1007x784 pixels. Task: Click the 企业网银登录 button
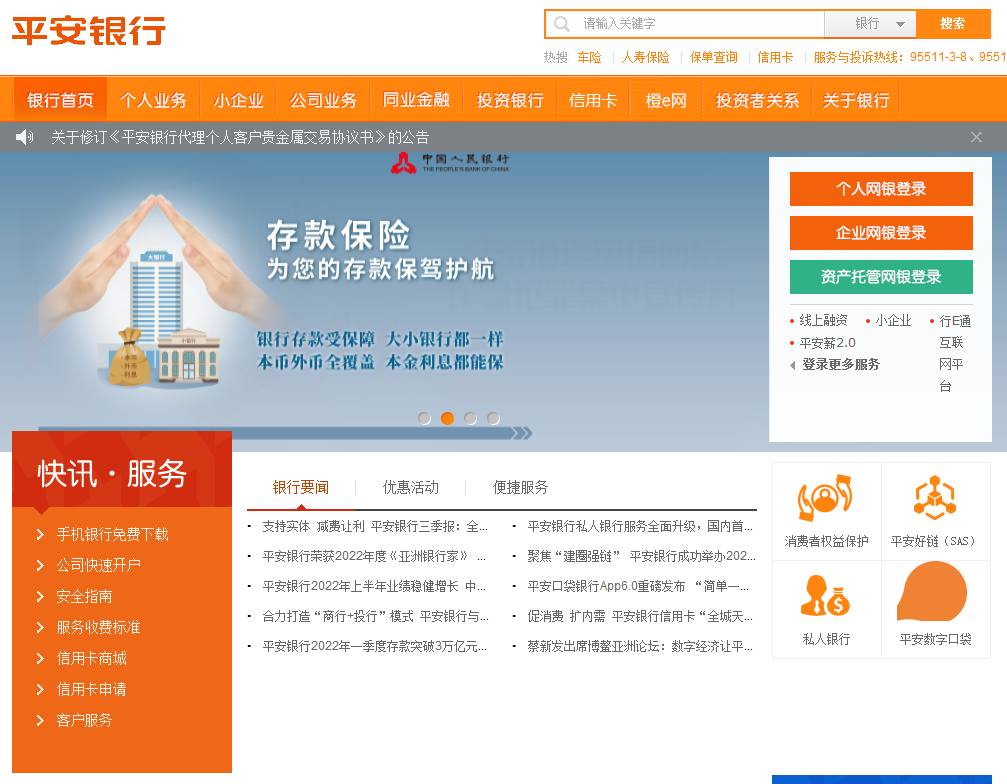(x=881, y=232)
